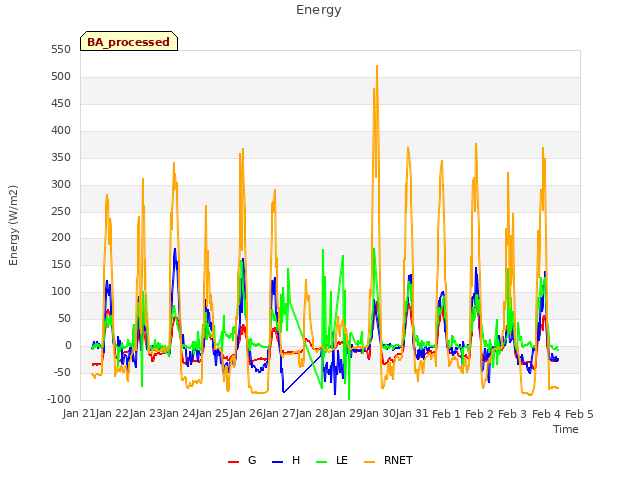Click the 0 y-axis tick label
The height and width of the screenshot is (480, 640).
click(x=68, y=346)
